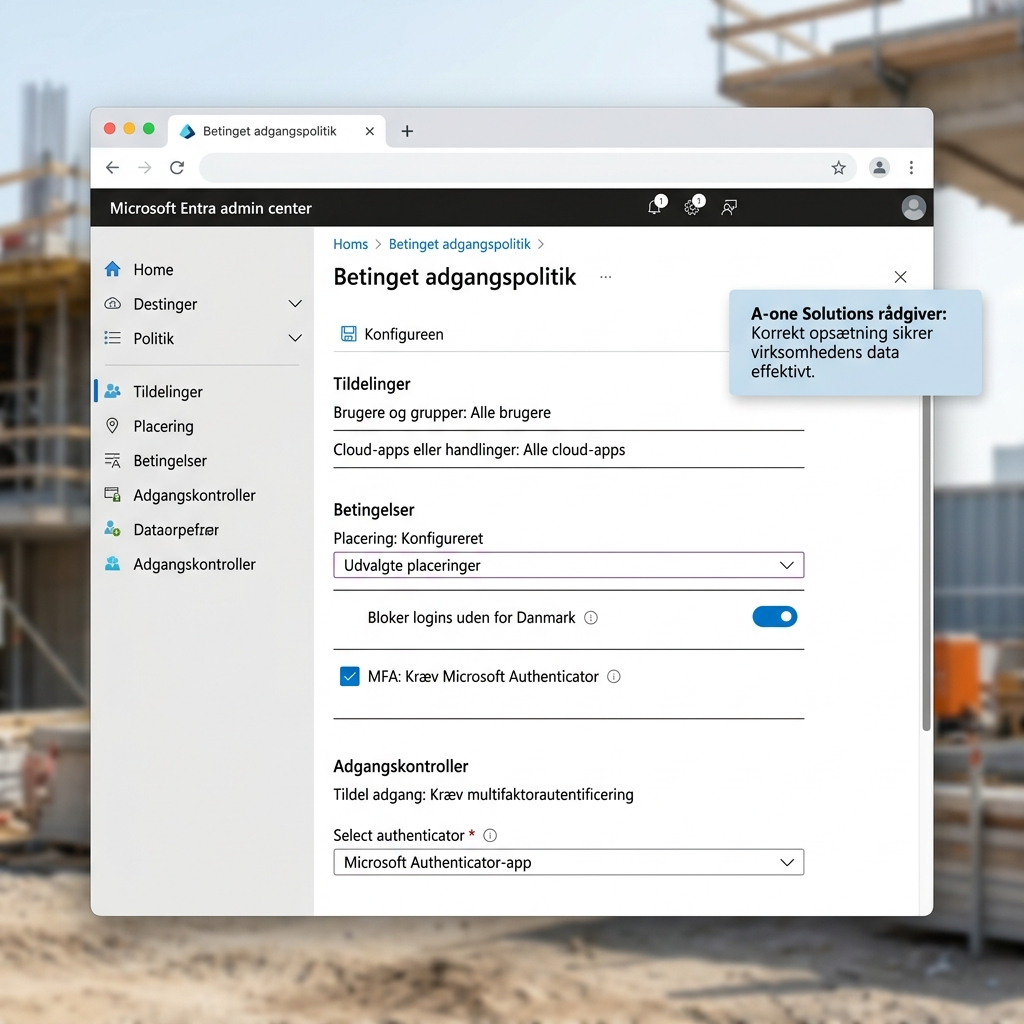Click Placering: Konfigureret text
This screenshot has height=1024, width=1024.
click(408, 539)
